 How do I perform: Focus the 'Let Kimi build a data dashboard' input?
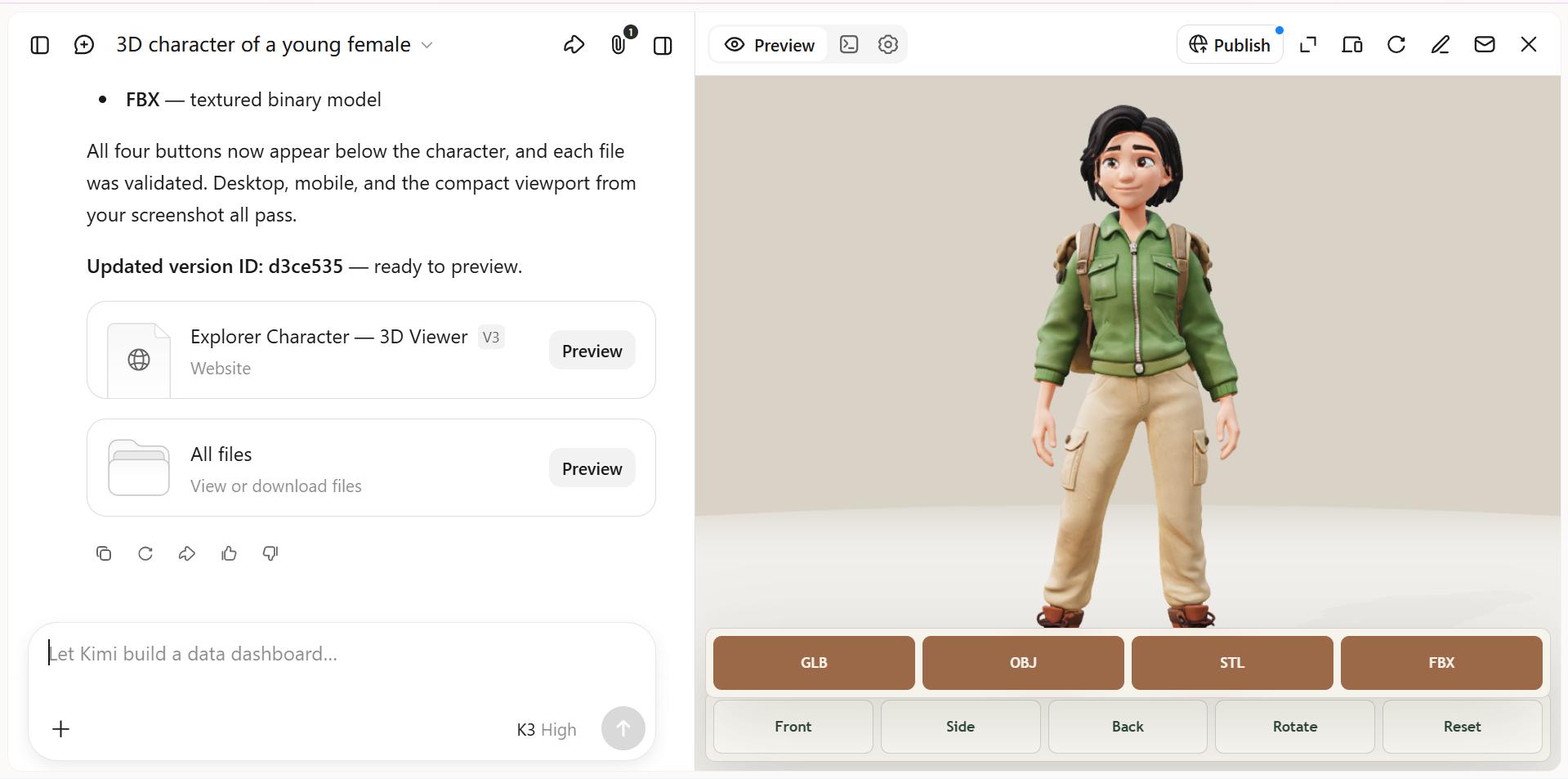point(342,654)
